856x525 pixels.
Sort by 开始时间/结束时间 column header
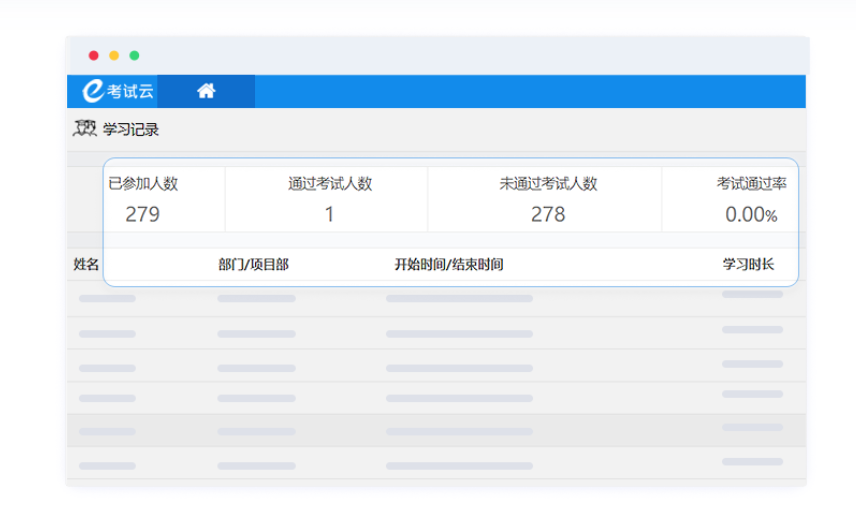point(449,265)
